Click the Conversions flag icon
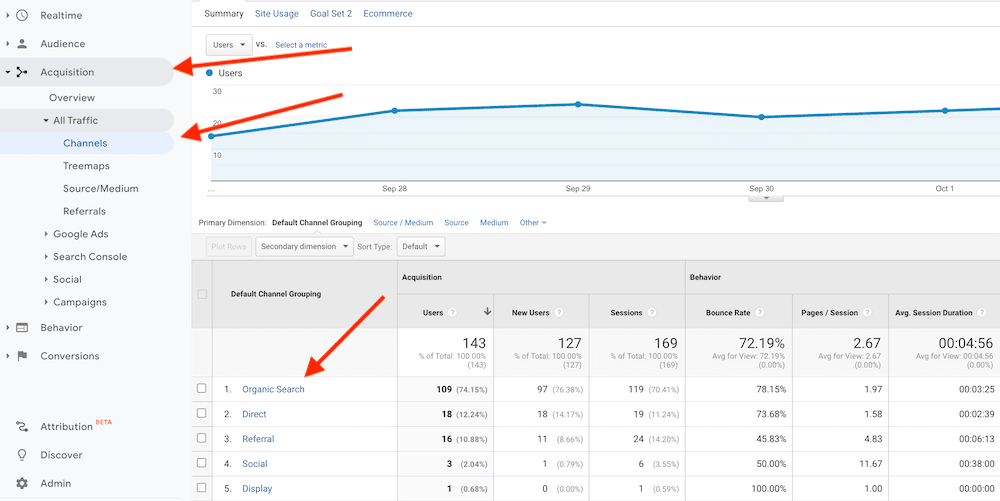The width and height of the screenshot is (1000, 501). click(x=22, y=356)
